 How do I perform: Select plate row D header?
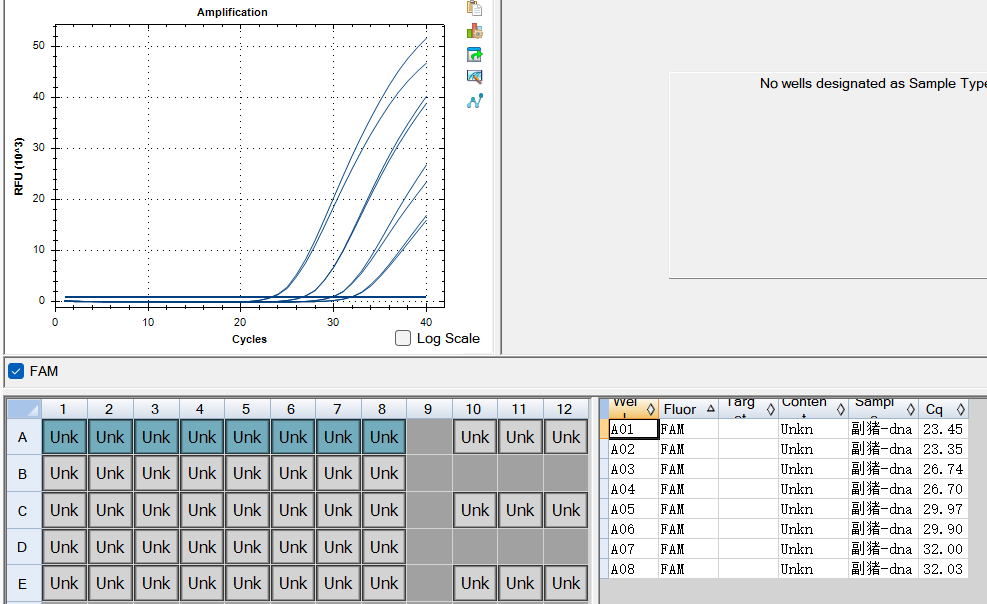click(x=23, y=547)
